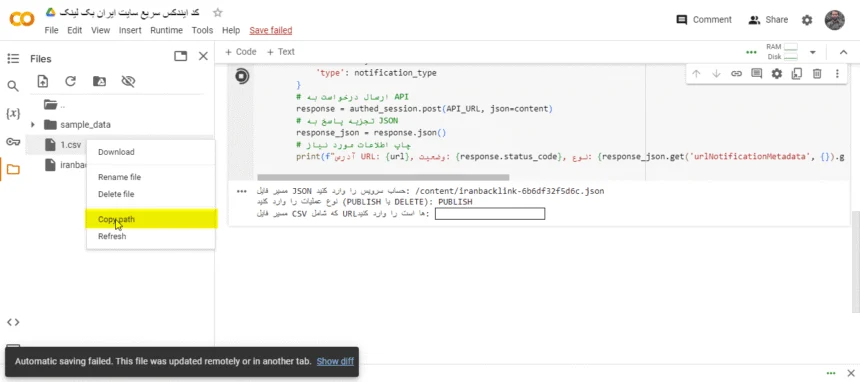Toggle show hidden files eye icon
This screenshot has height=382, width=860.
click(128, 81)
